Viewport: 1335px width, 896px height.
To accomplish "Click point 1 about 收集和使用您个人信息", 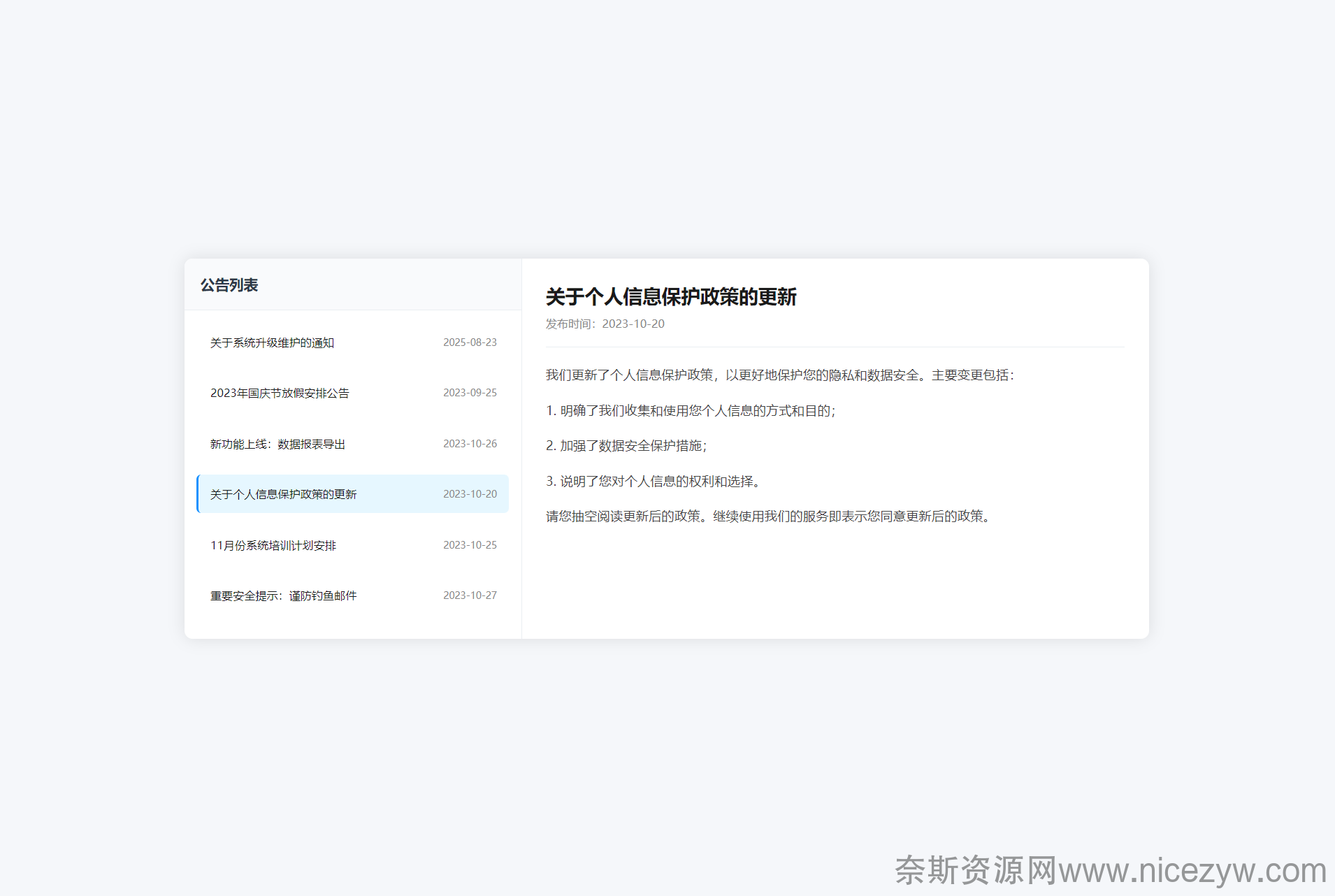I will [691, 411].
